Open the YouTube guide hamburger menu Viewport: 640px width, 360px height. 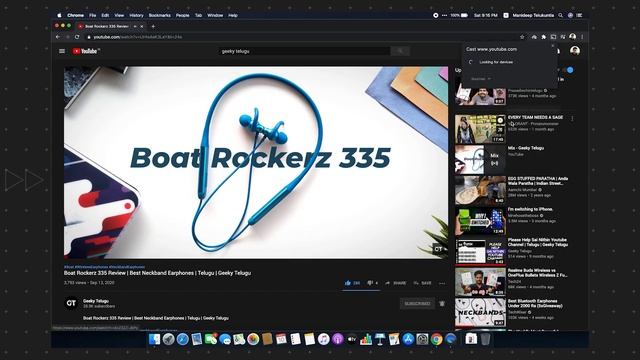(62, 51)
